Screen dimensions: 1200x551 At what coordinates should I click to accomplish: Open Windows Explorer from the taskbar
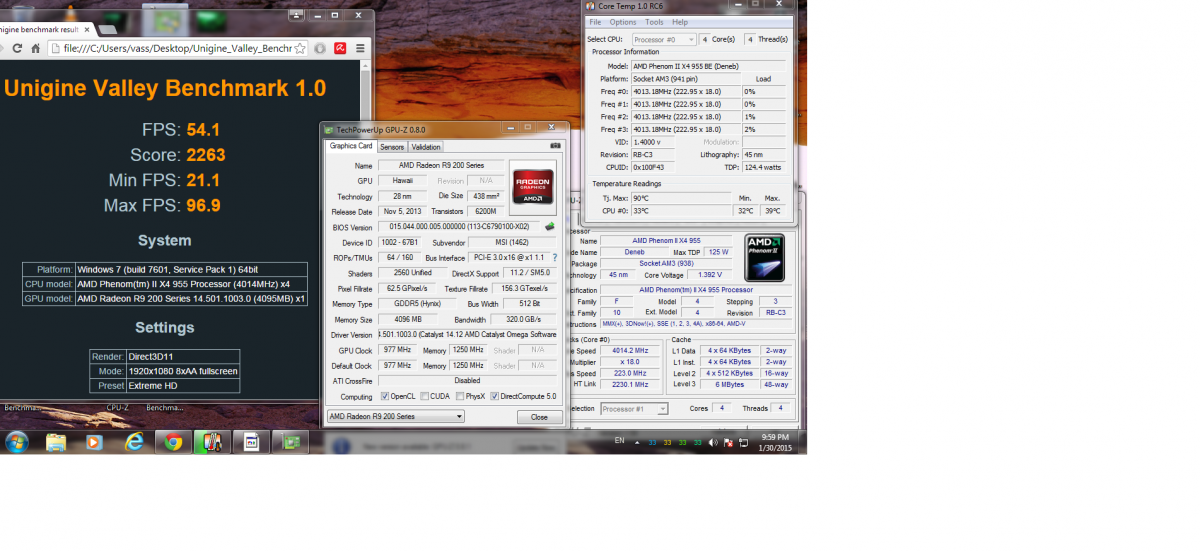click(x=56, y=442)
